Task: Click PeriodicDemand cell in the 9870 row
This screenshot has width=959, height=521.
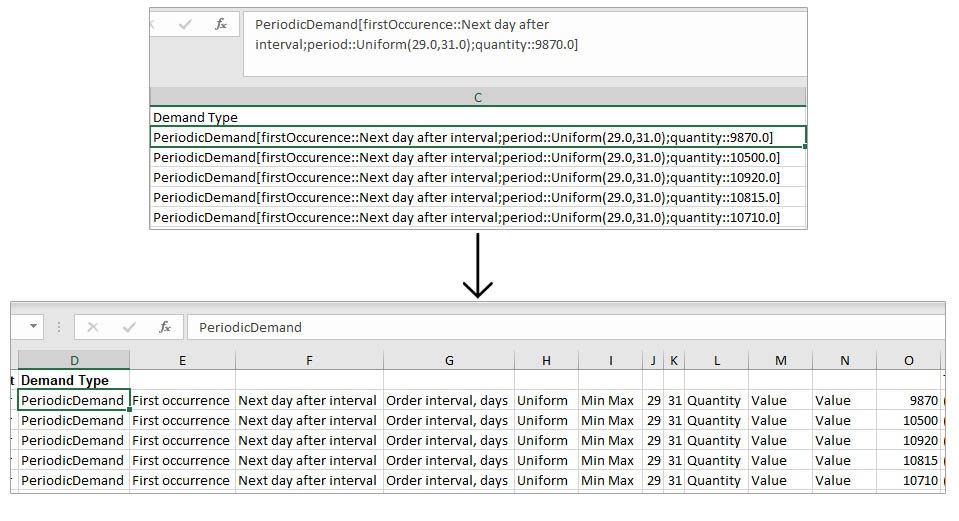Action: (74, 401)
